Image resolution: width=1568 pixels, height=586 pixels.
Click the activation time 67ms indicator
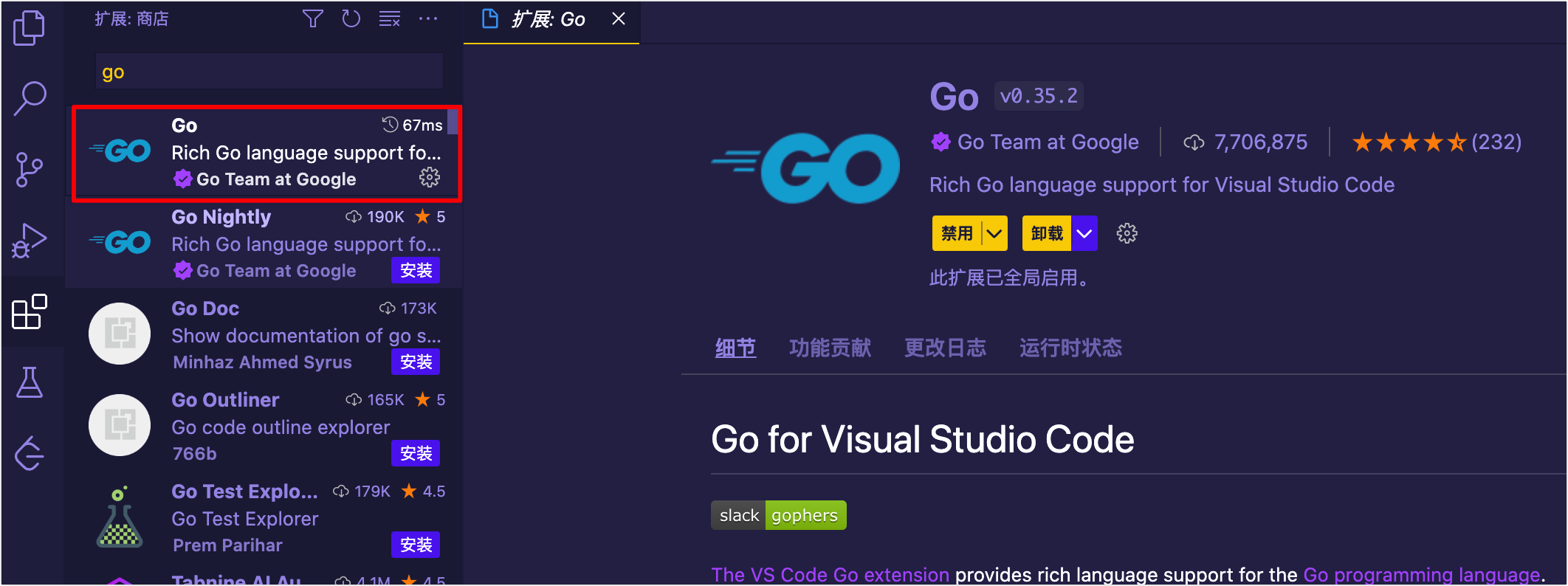(x=413, y=125)
